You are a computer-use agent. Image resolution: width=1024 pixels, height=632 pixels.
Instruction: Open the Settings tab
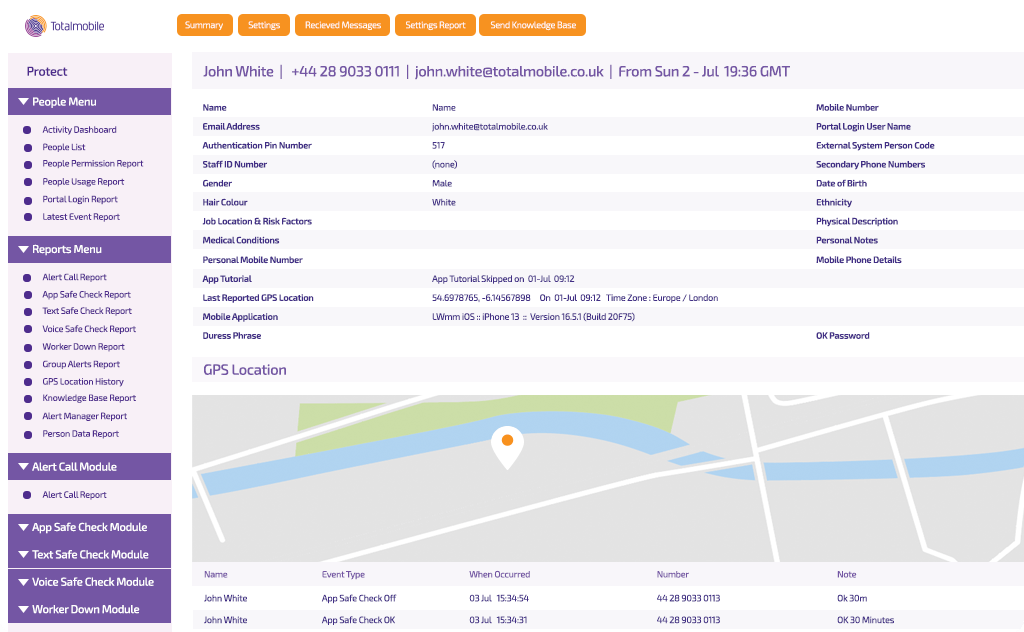(264, 25)
